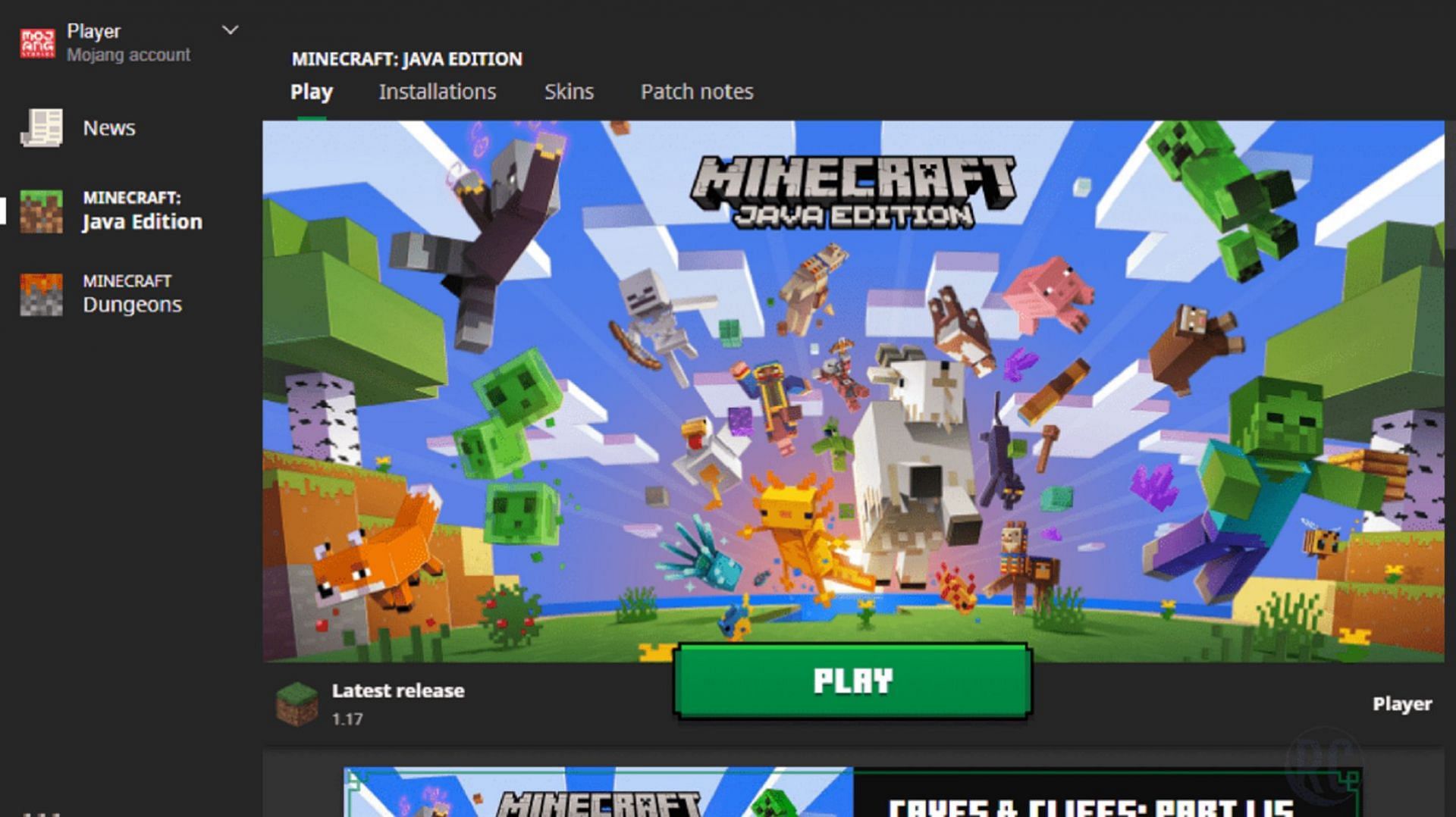Click the Latest release grass block icon

[297, 704]
